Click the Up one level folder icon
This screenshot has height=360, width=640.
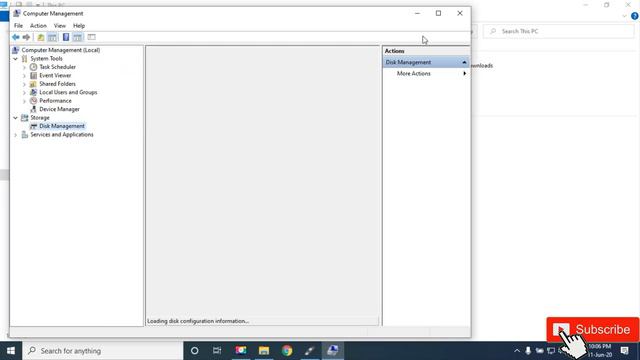(x=41, y=37)
